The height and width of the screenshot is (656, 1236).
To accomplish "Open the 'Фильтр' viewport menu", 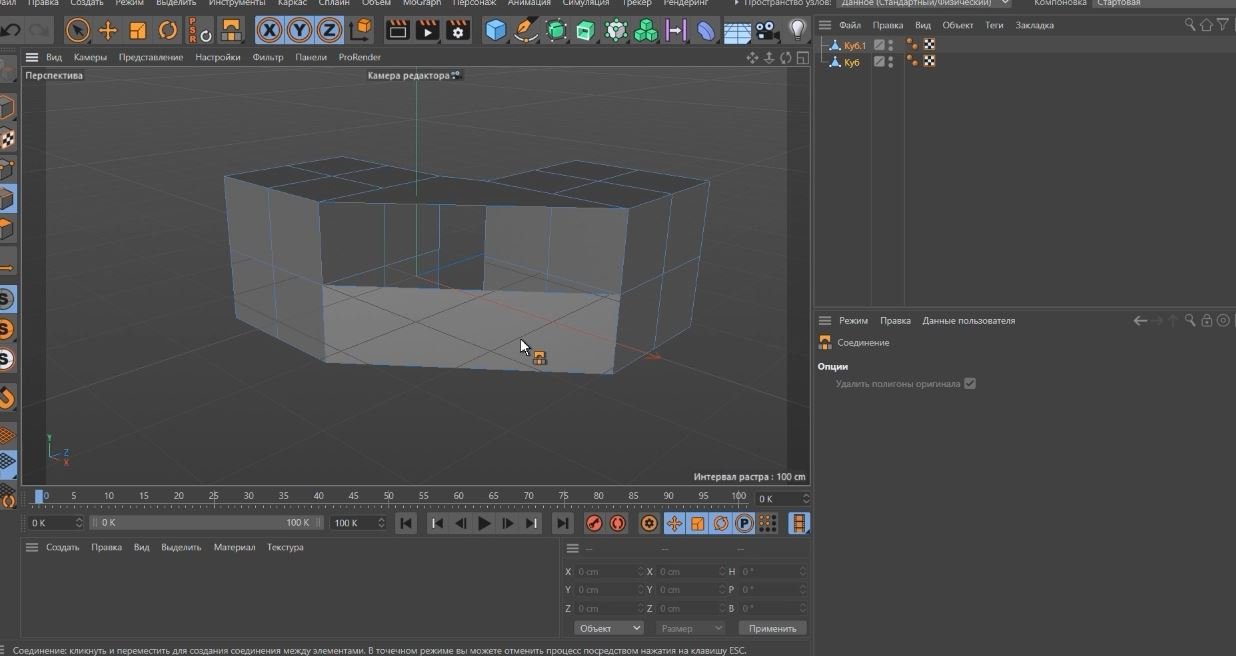I will pyautogui.click(x=268, y=57).
